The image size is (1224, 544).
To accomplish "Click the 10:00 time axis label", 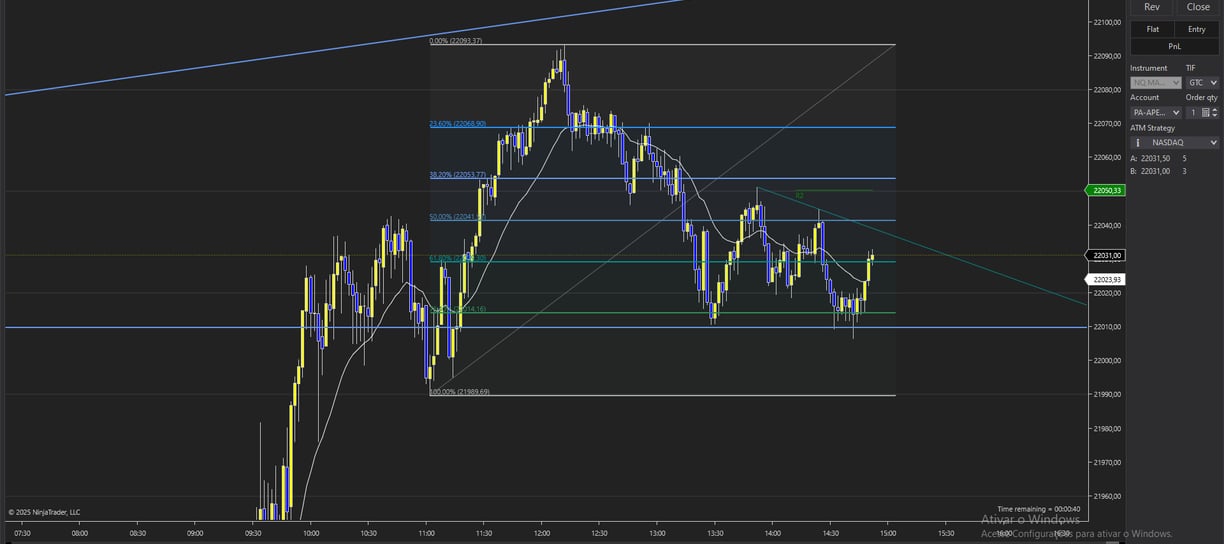I will point(311,533).
